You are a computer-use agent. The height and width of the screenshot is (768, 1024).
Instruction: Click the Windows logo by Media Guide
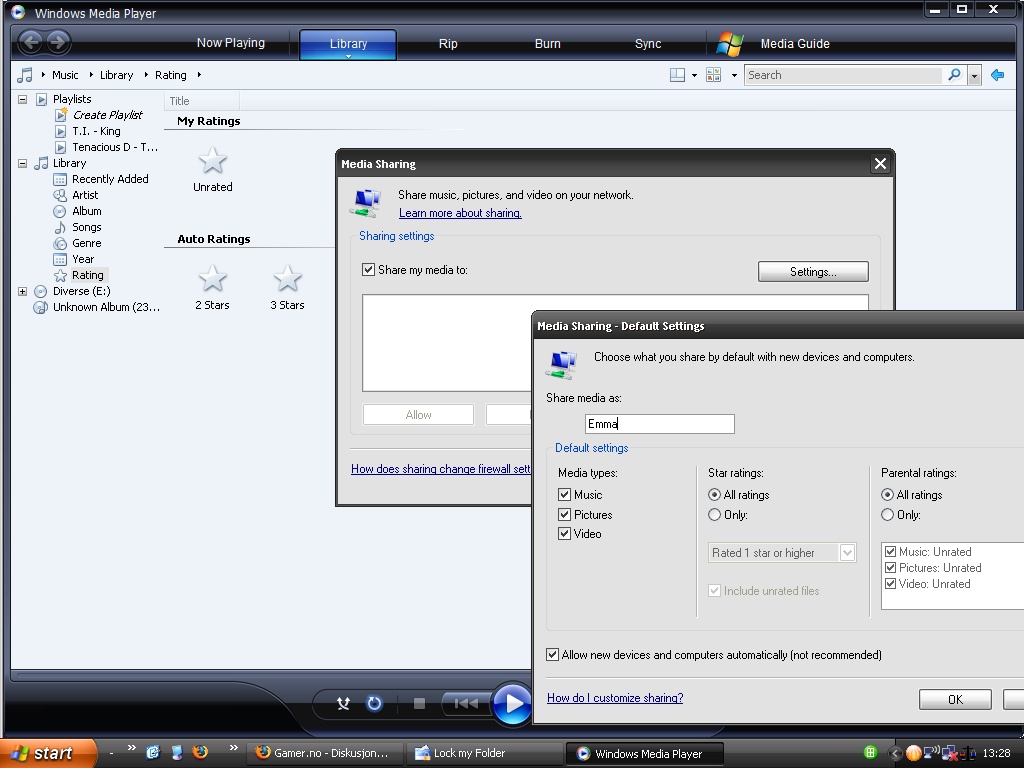click(730, 43)
